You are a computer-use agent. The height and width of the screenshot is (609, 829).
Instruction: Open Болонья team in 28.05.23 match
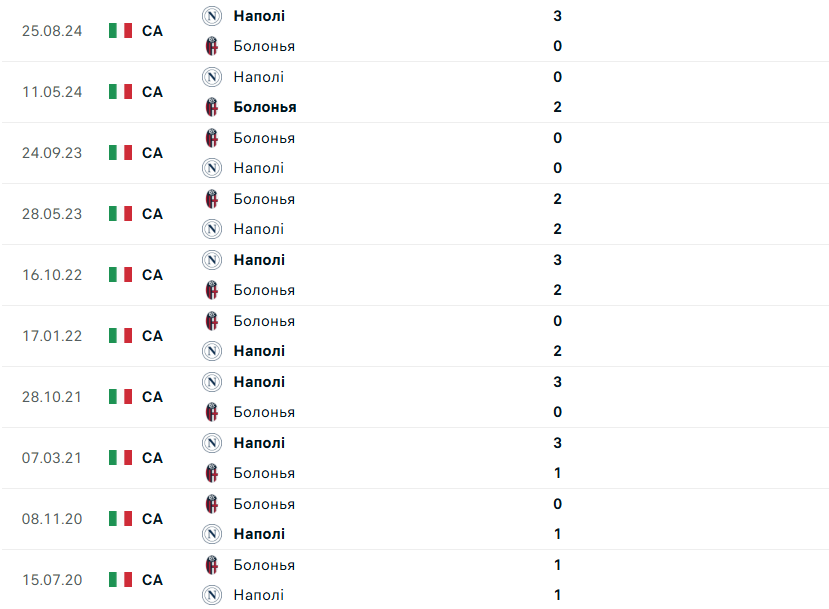tap(264, 199)
